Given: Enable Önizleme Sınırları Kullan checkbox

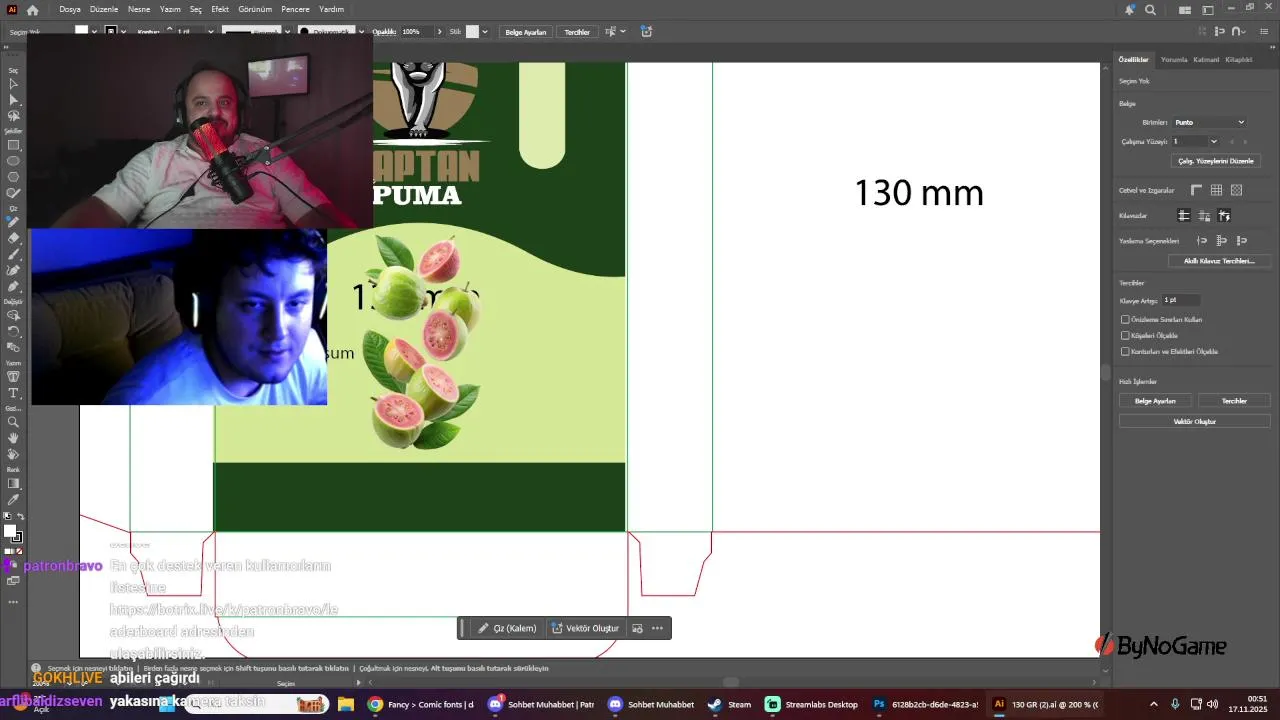Looking at the screenshot, I should pos(1125,320).
